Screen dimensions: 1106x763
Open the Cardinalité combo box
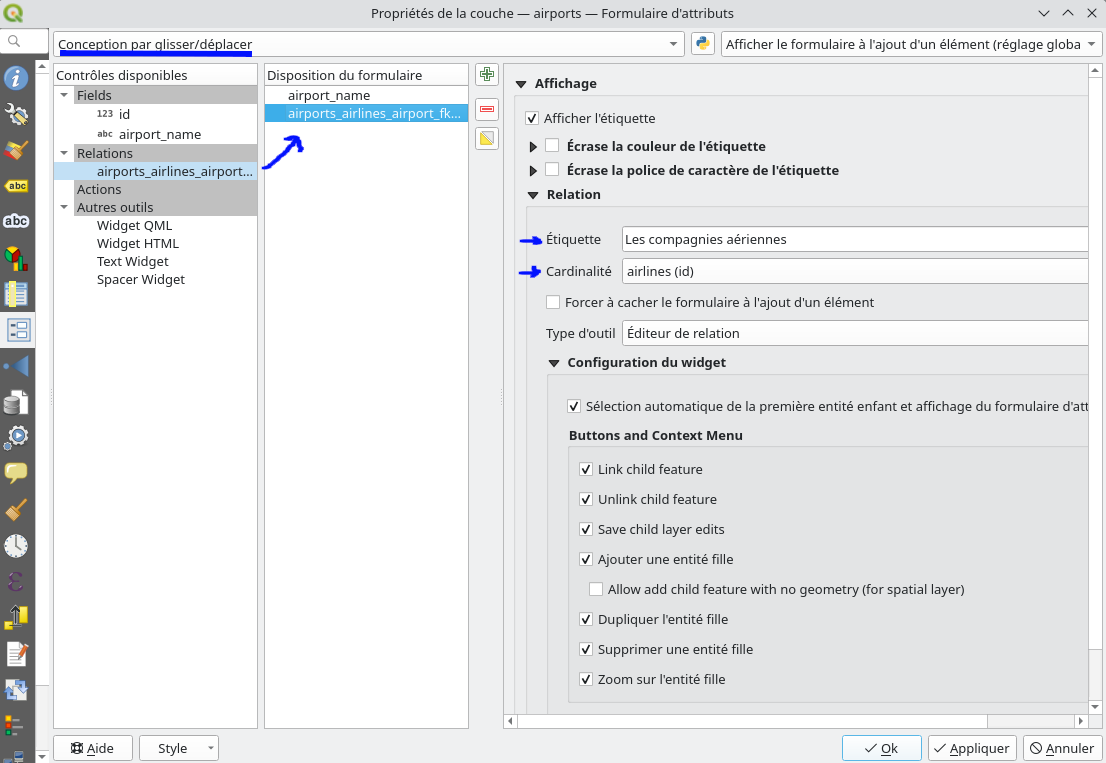[x=855, y=271]
